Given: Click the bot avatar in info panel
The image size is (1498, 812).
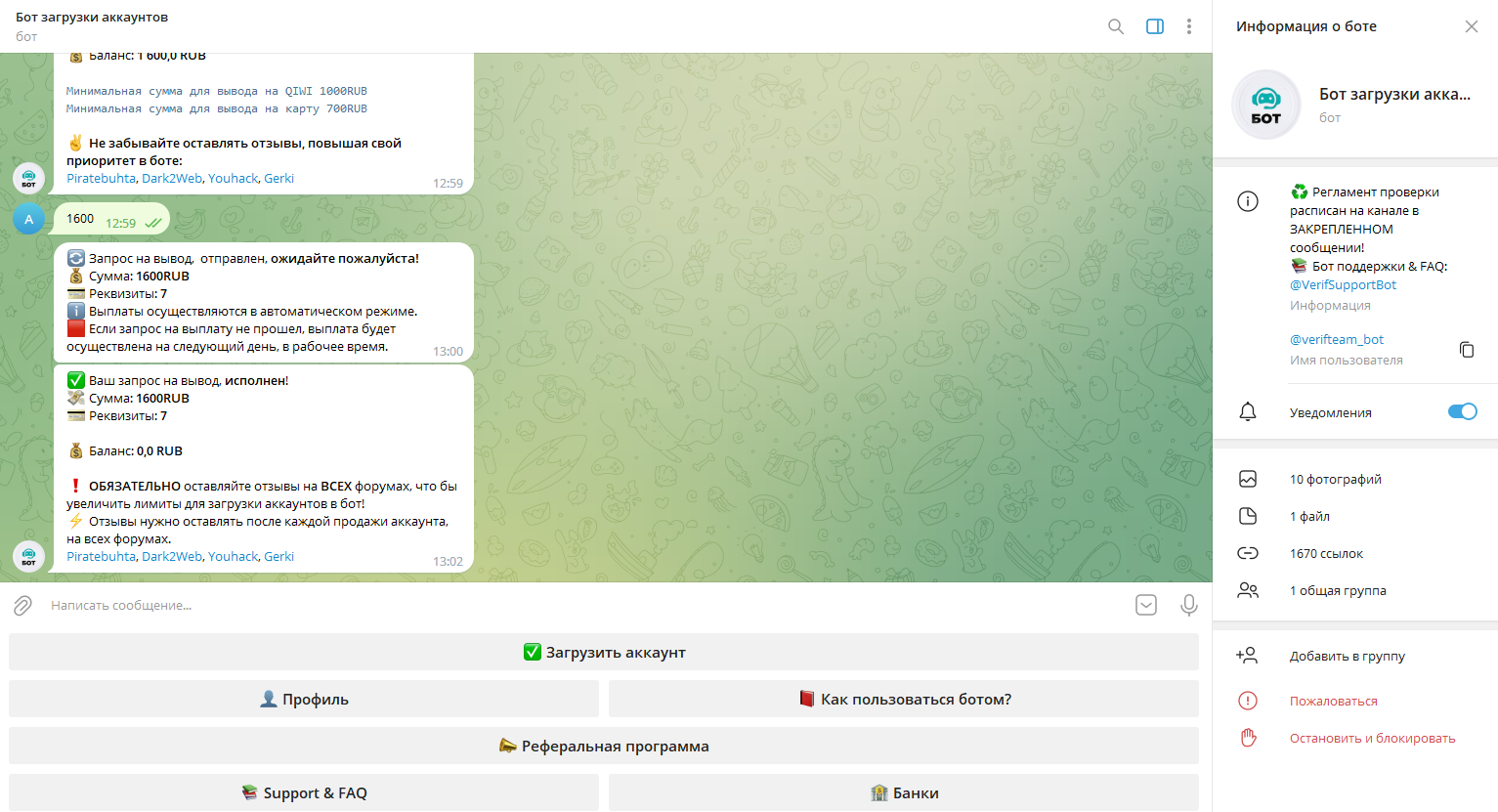Looking at the screenshot, I should 1265,105.
